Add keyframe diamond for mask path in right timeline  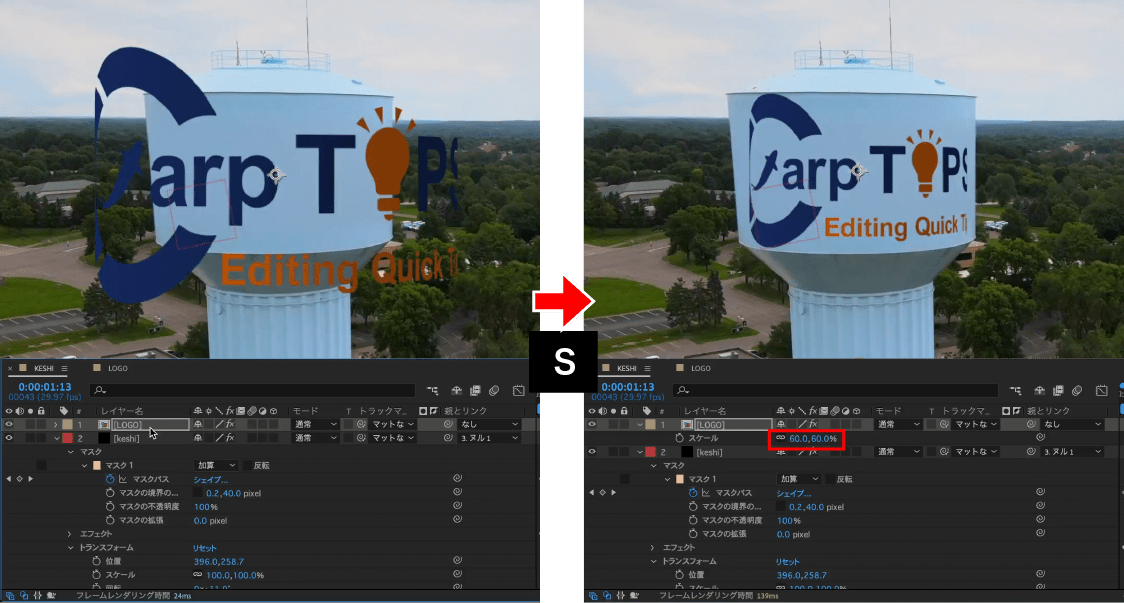click(x=602, y=493)
